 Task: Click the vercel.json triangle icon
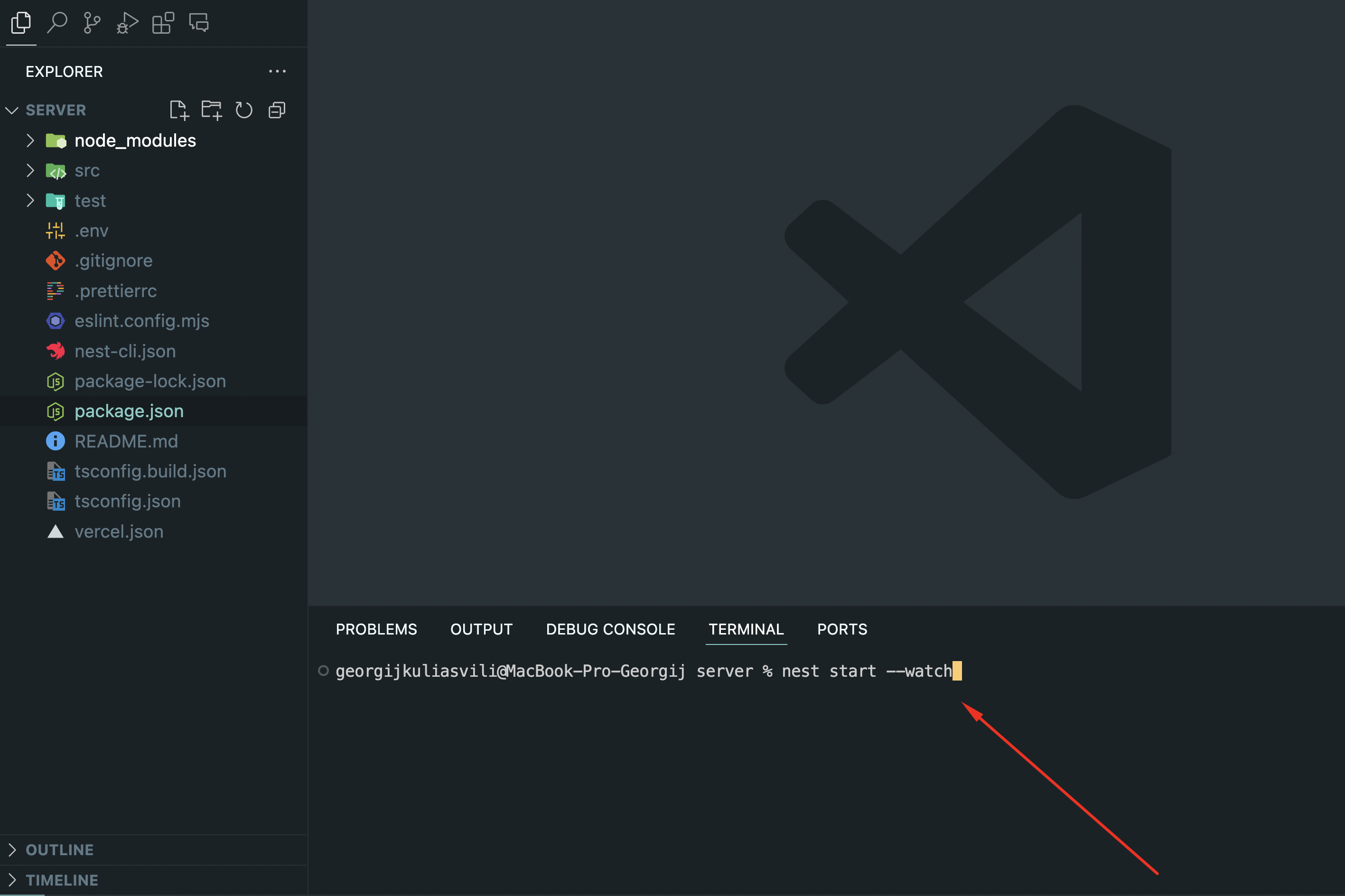tap(56, 532)
